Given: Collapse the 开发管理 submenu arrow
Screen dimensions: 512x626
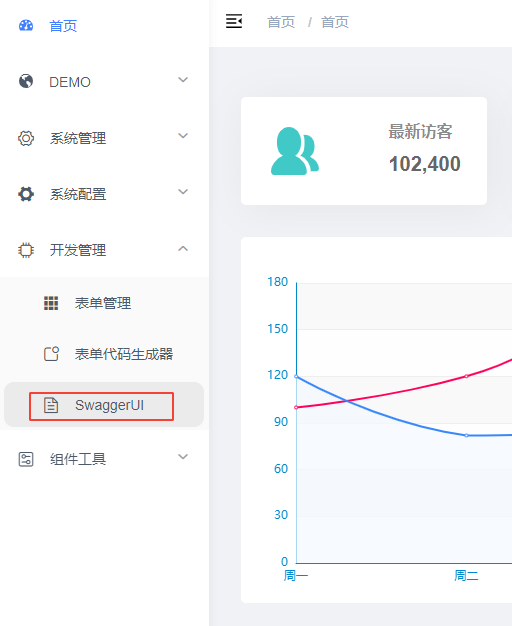Looking at the screenshot, I should [183, 249].
